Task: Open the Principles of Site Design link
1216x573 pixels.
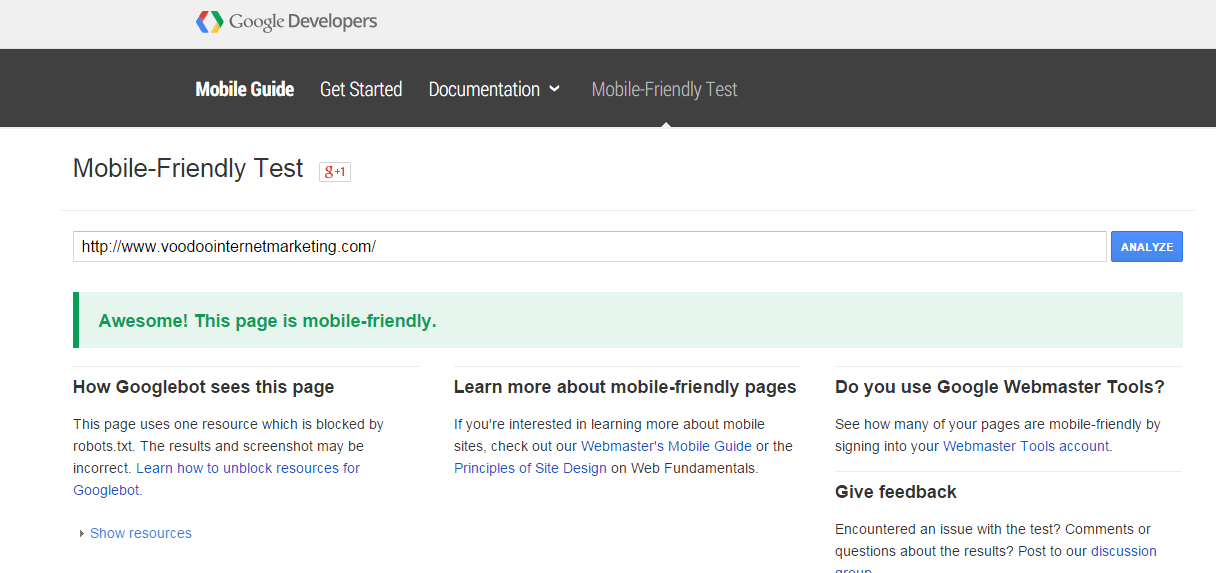Action: pyautogui.click(x=530, y=468)
